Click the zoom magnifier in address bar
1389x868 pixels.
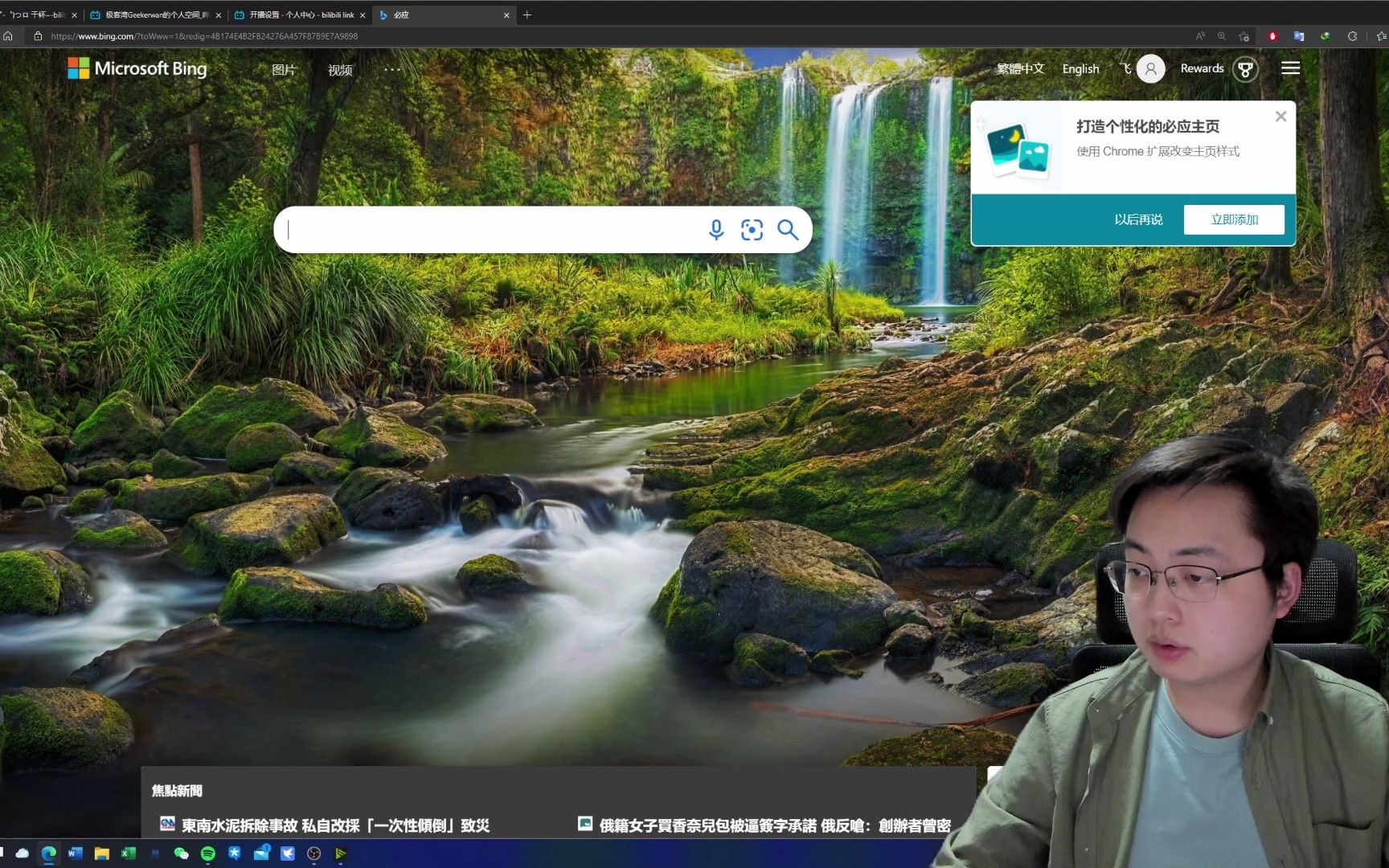(1222, 36)
